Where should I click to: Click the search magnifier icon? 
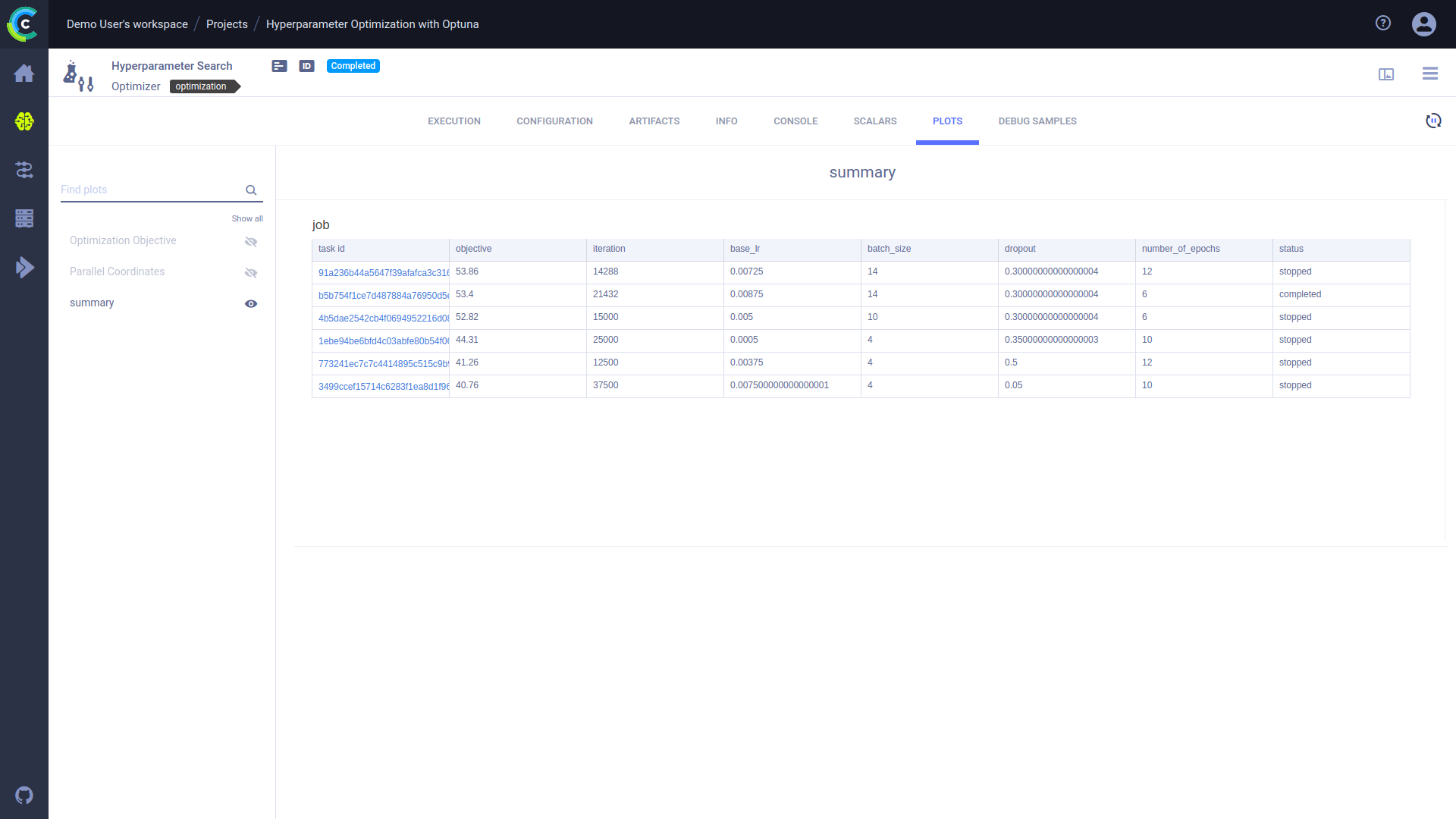[x=251, y=190]
